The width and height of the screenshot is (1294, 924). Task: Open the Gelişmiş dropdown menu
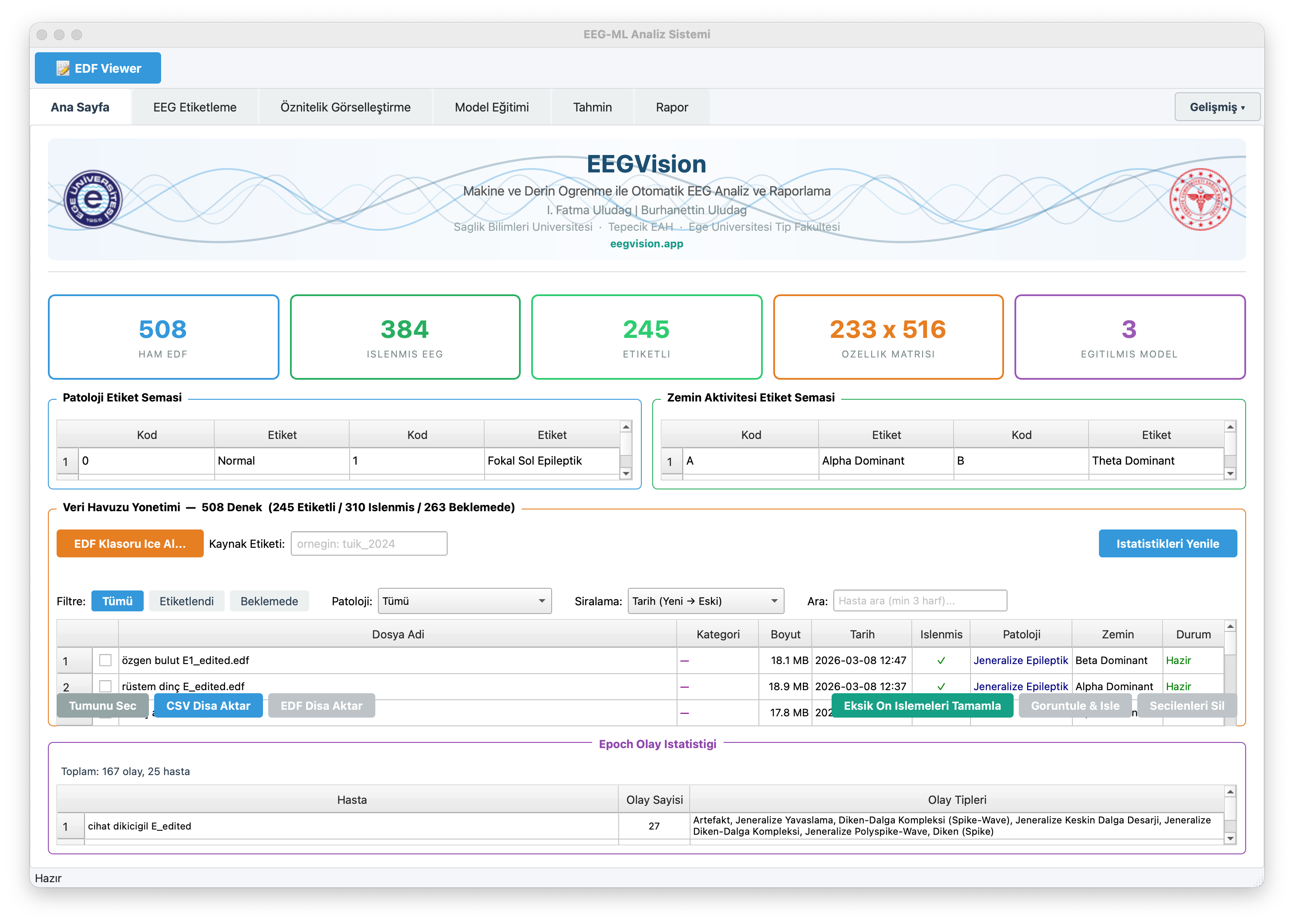pos(1216,106)
